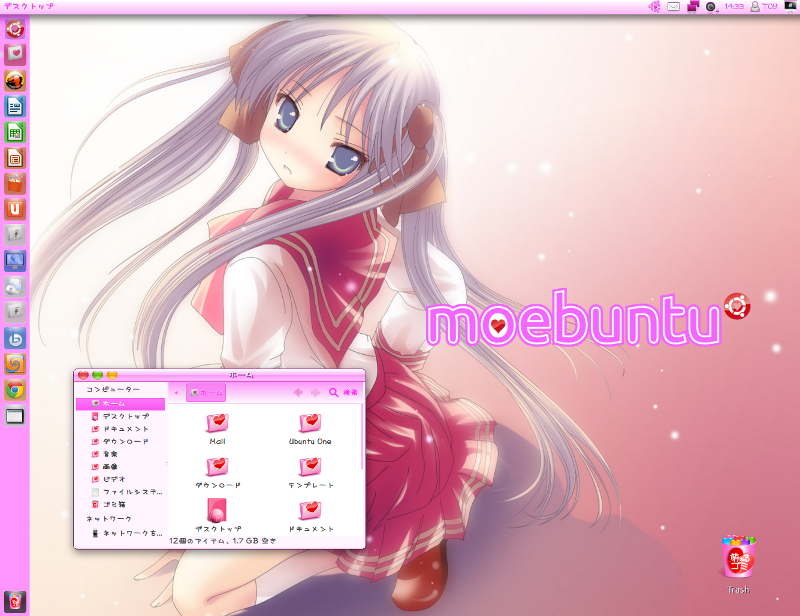Go forward with the file manager right arrow
This screenshot has width=800, height=616.
pos(316,392)
